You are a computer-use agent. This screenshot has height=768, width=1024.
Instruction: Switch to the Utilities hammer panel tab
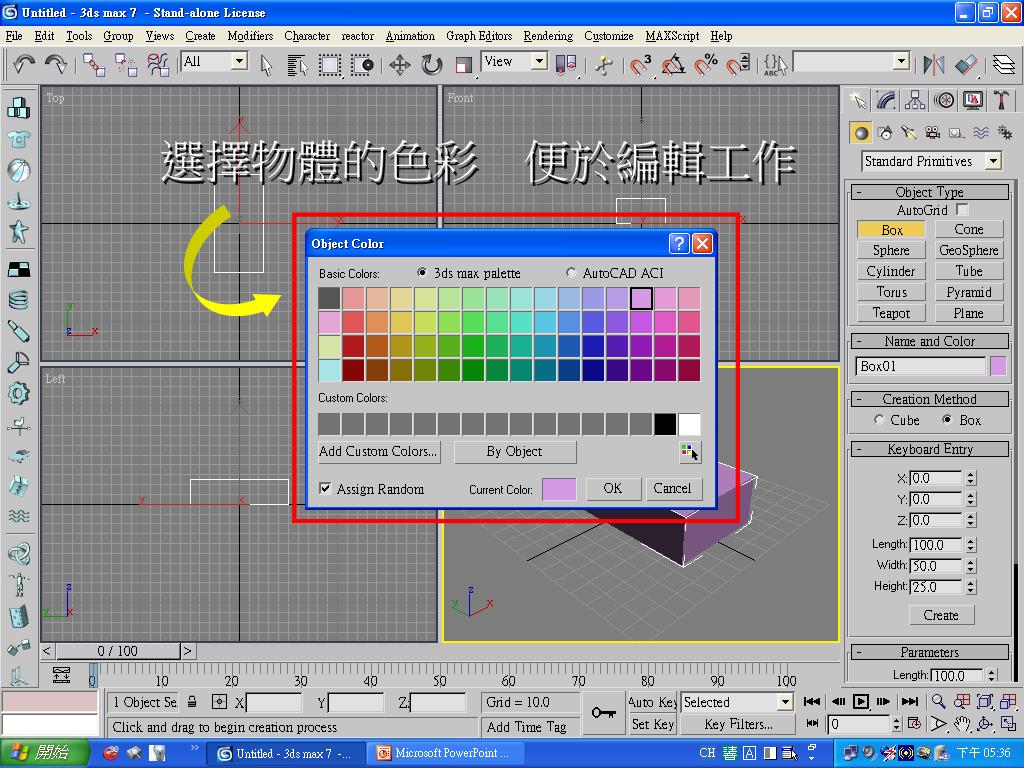[1001, 100]
